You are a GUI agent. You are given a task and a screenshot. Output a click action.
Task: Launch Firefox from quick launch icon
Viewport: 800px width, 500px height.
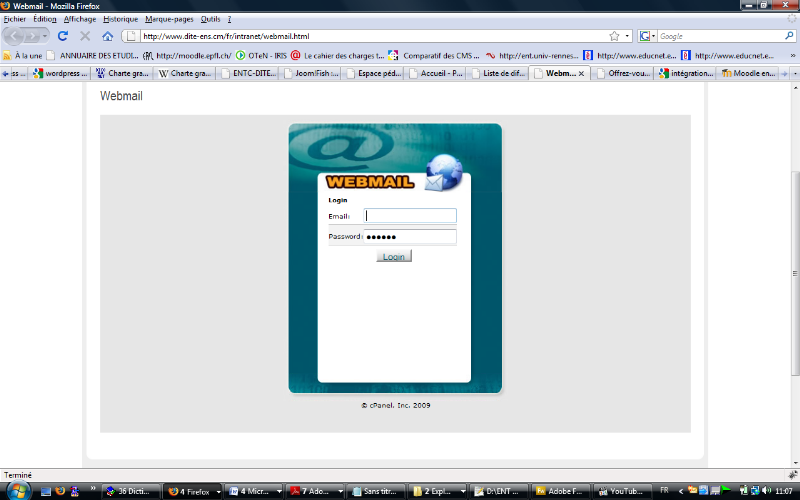click(x=60, y=491)
